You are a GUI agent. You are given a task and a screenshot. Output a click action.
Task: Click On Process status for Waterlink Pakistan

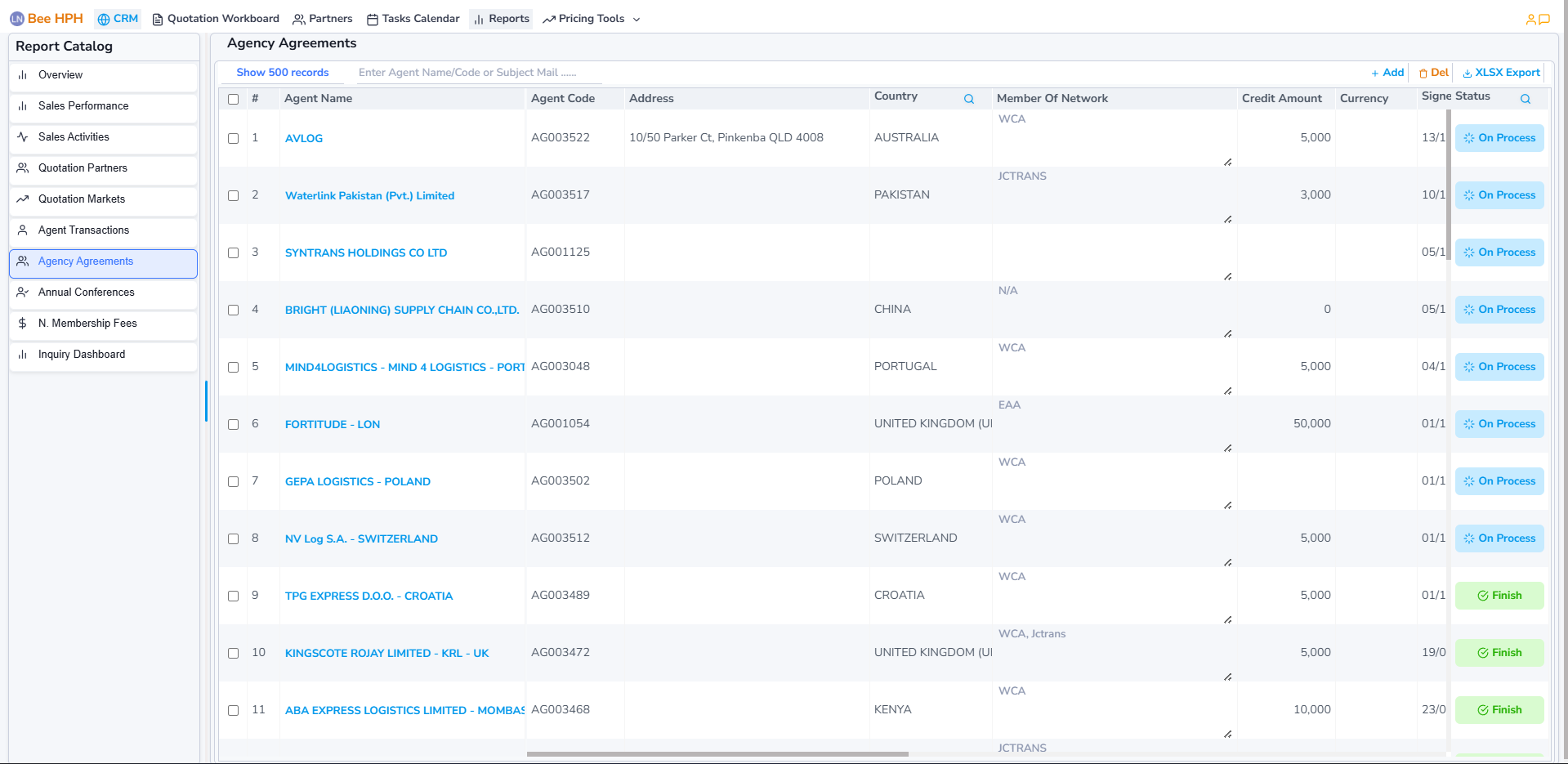(x=1499, y=195)
